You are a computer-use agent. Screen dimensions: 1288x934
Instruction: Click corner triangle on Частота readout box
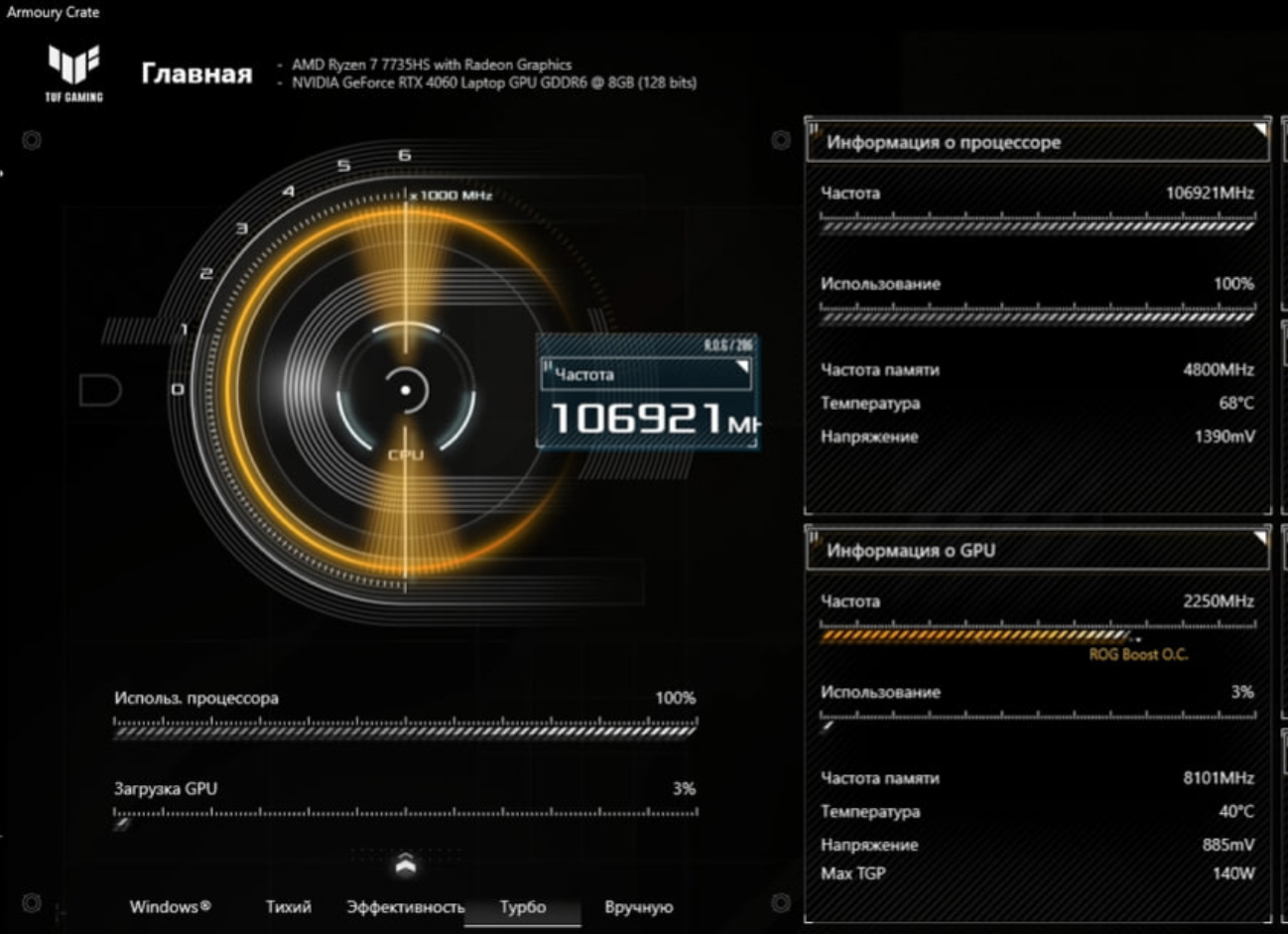[741, 368]
